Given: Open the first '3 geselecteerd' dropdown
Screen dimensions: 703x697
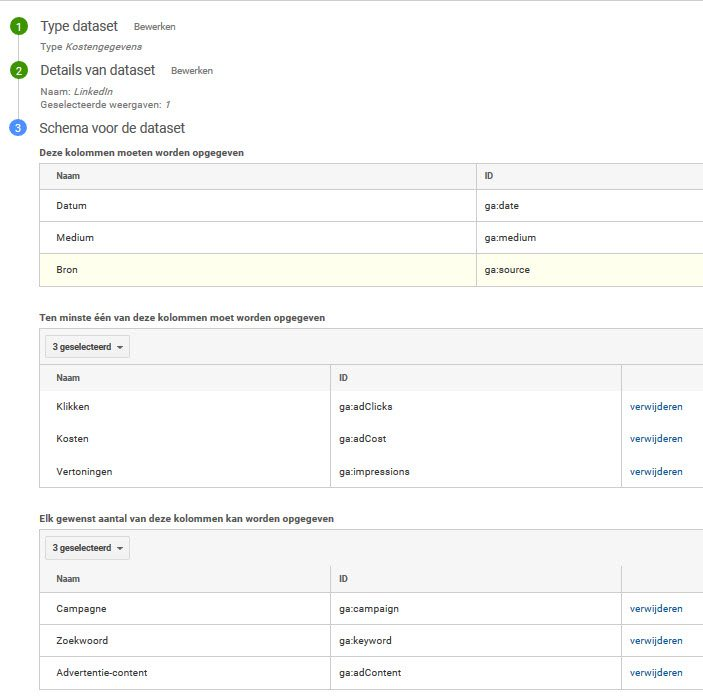Looking at the screenshot, I should coord(87,346).
